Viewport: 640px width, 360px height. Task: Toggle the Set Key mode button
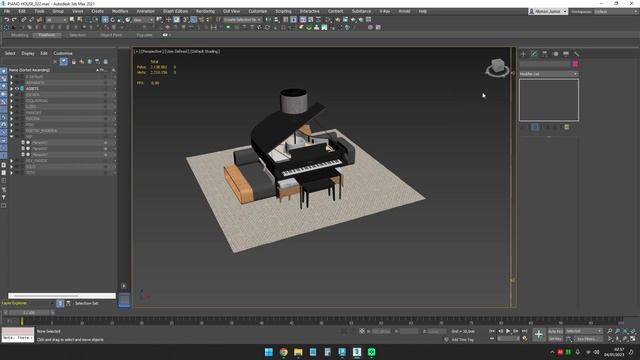[555, 339]
